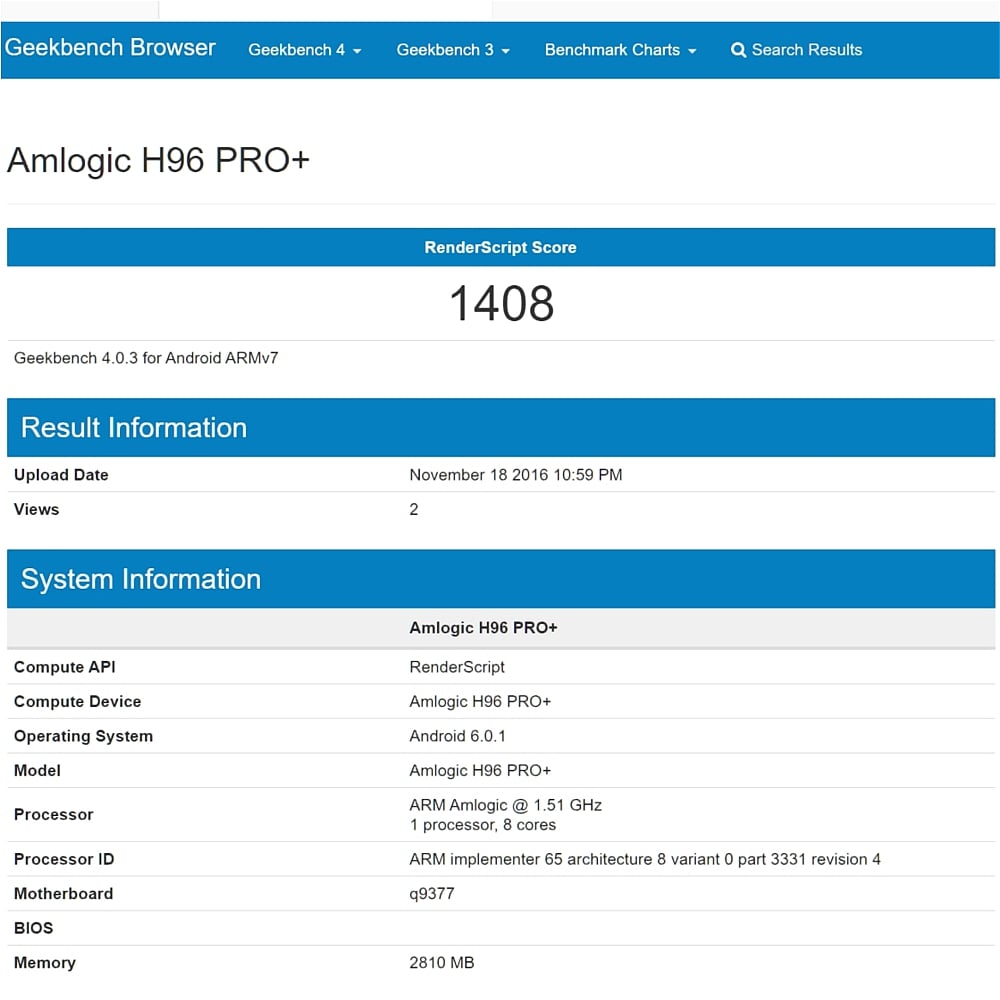This screenshot has height=1000, width=1000.
Task: Click the Result Information section header
Action: pos(501,427)
